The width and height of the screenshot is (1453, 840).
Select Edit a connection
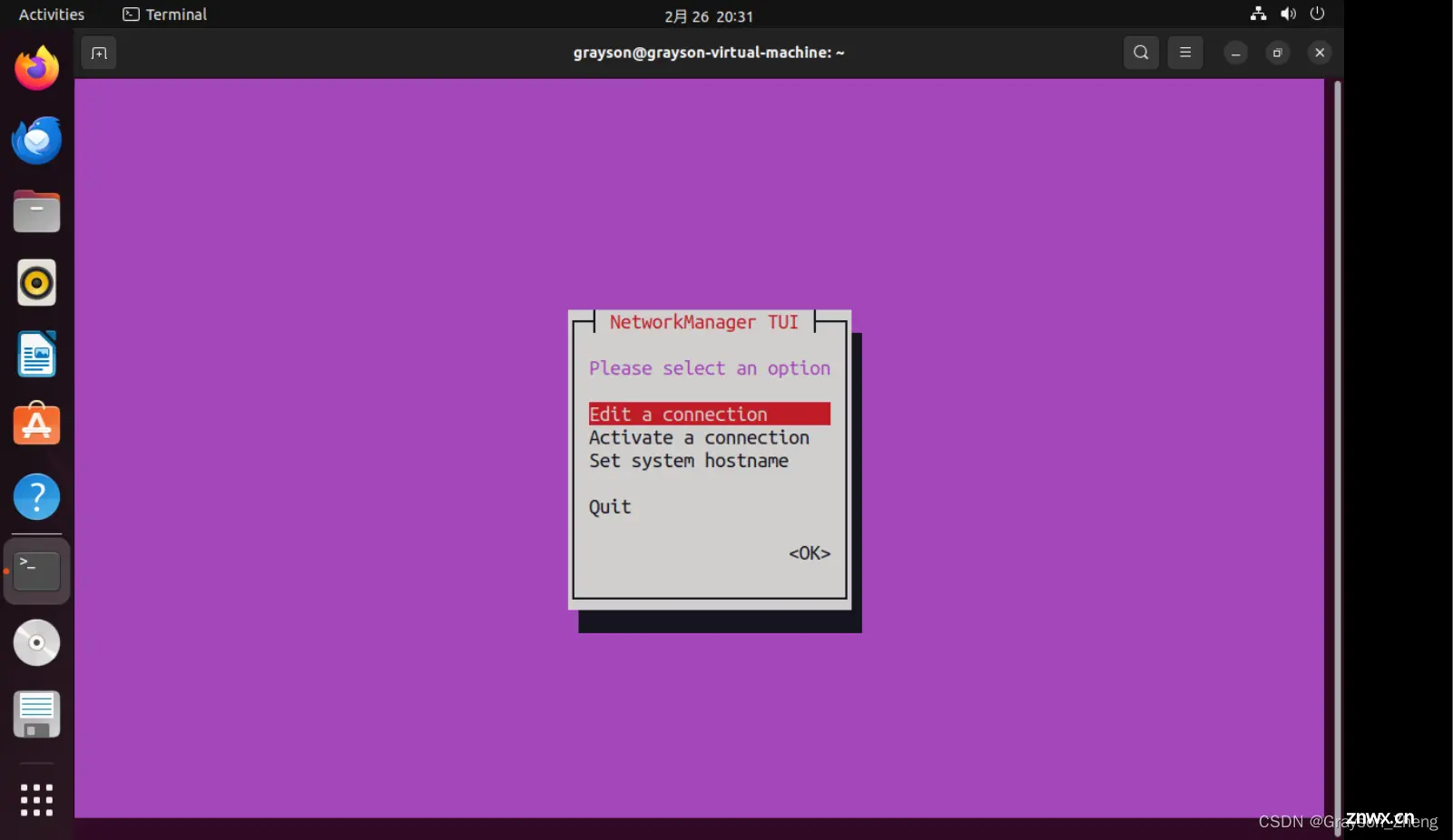[x=710, y=414]
